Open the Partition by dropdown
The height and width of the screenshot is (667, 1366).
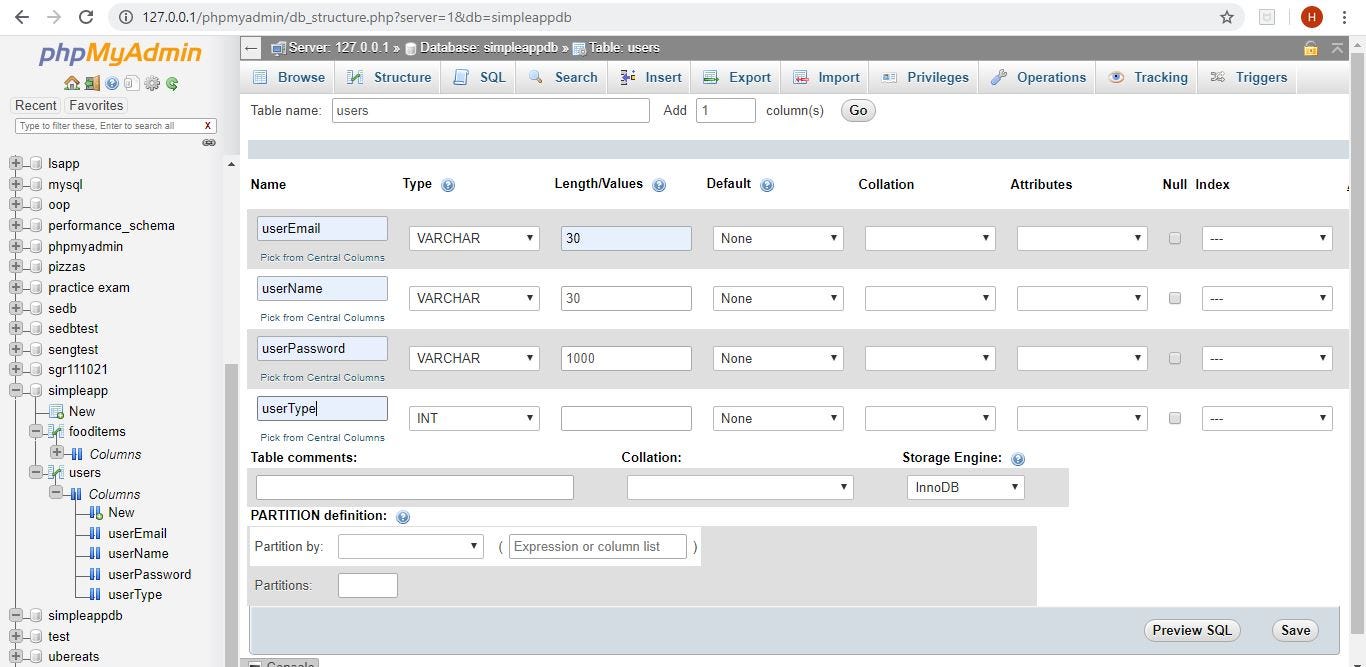point(410,546)
